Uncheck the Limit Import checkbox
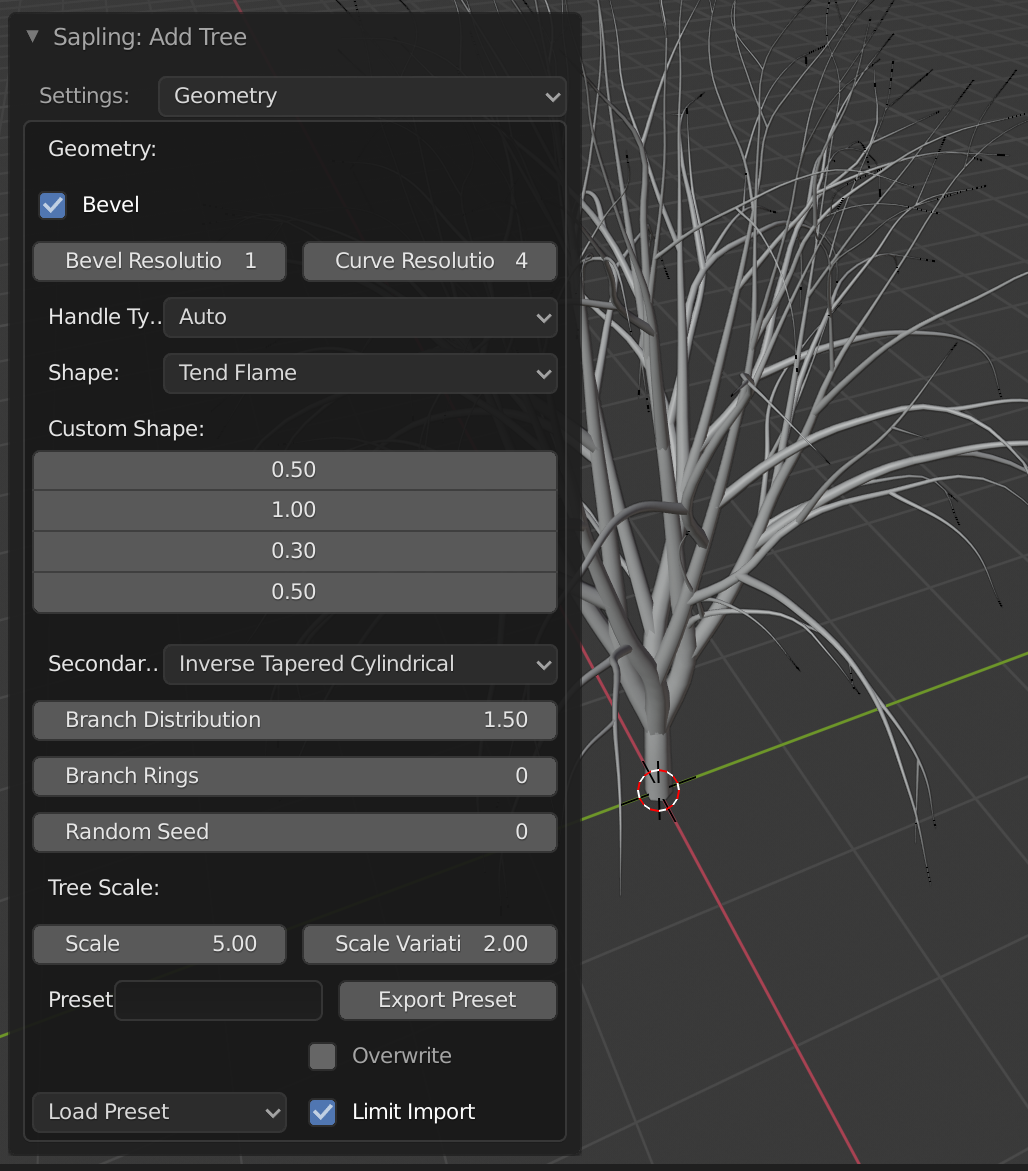1028x1171 pixels. (x=322, y=1112)
